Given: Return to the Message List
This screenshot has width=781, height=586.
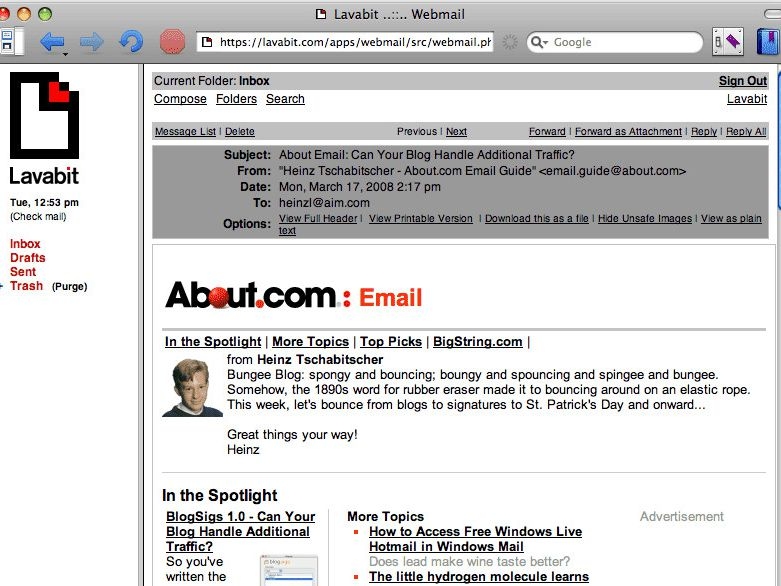Looking at the screenshot, I should [185, 131].
